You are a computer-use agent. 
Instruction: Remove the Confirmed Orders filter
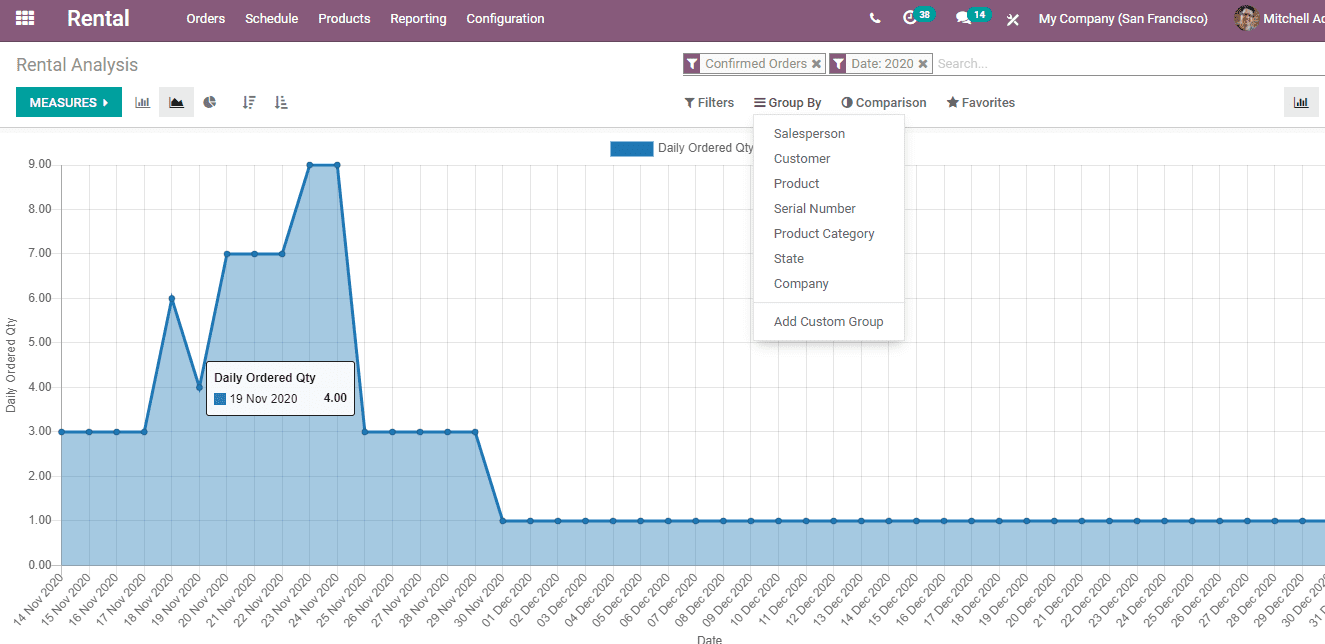click(816, 64)
